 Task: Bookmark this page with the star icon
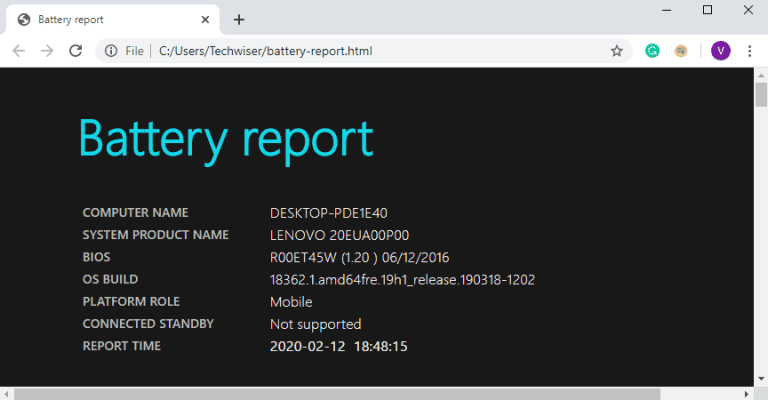(x=617, y=51)
